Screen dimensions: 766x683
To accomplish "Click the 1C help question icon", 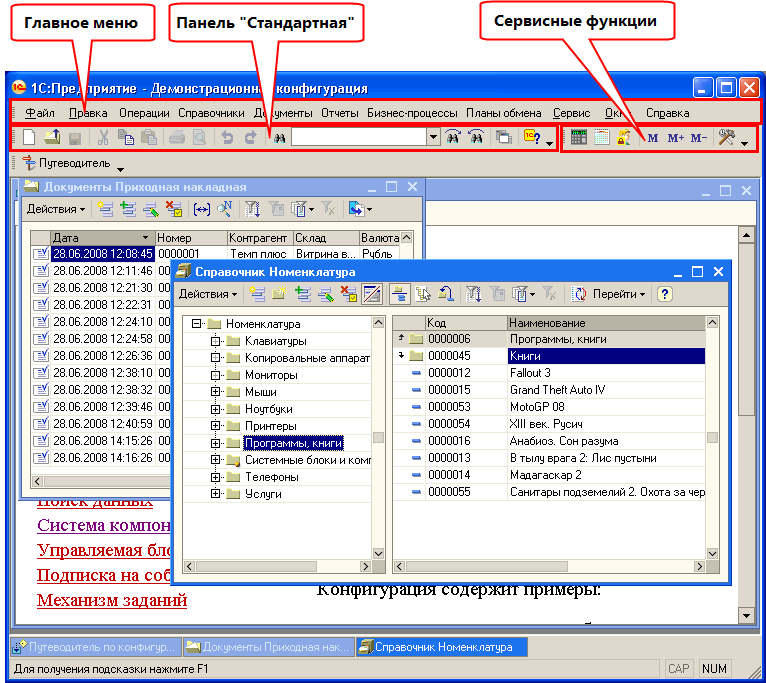I will click(x=532, y=137).
